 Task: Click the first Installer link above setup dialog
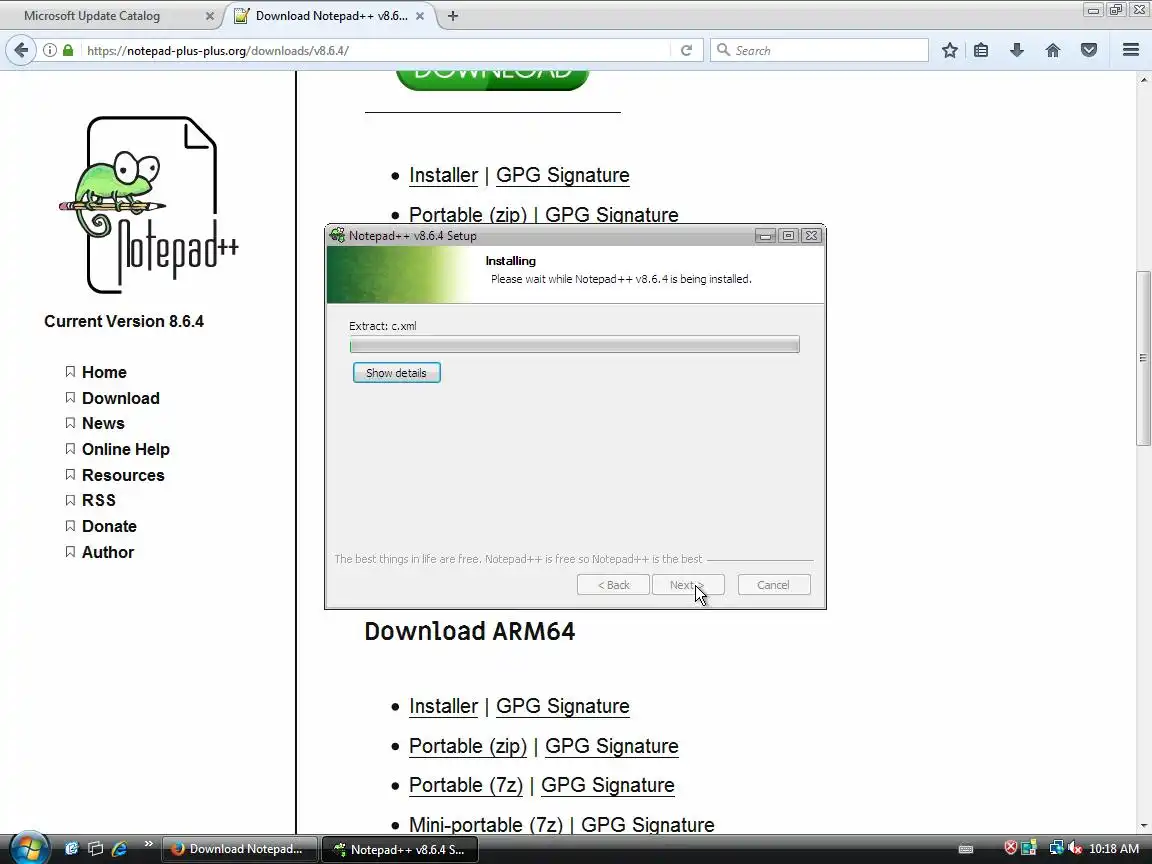[443, 176]
